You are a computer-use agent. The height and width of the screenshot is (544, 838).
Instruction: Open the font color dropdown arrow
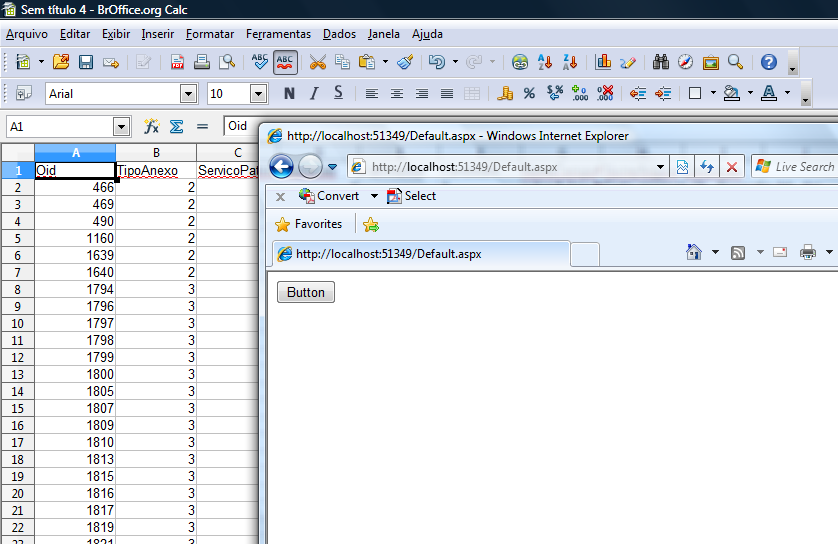(787, 94)
